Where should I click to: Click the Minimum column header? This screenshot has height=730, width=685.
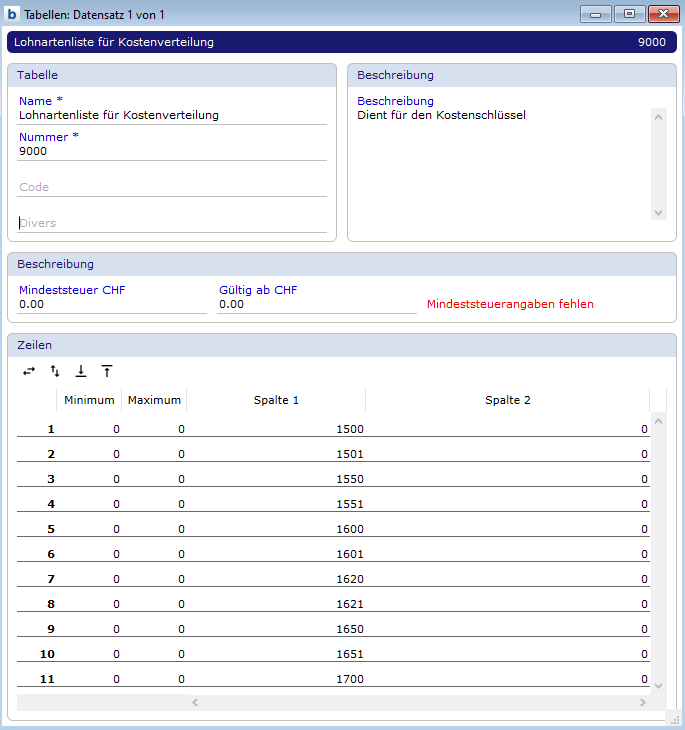coord(89,400)
